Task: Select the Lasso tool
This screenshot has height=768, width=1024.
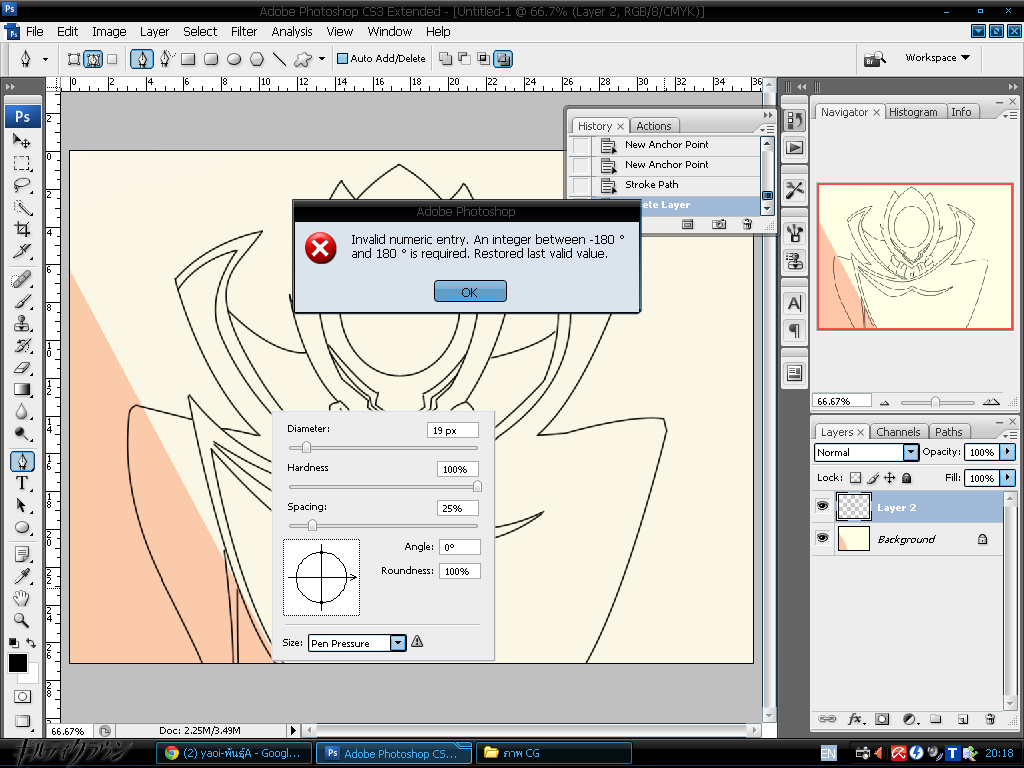Action: tap(22, 185)
